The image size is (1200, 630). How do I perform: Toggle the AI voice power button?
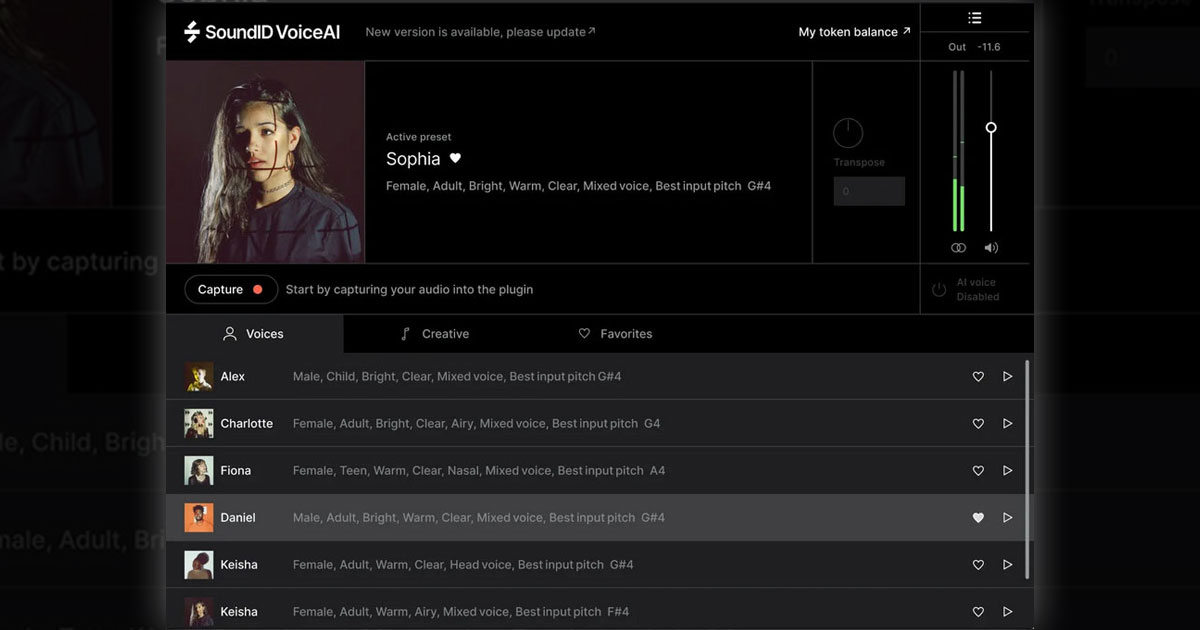point(939,290)
